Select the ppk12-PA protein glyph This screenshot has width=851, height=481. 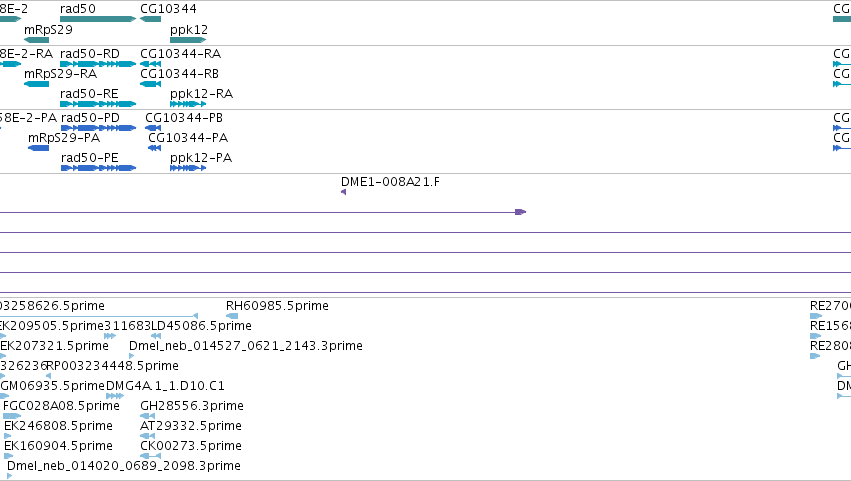(188, 168)
